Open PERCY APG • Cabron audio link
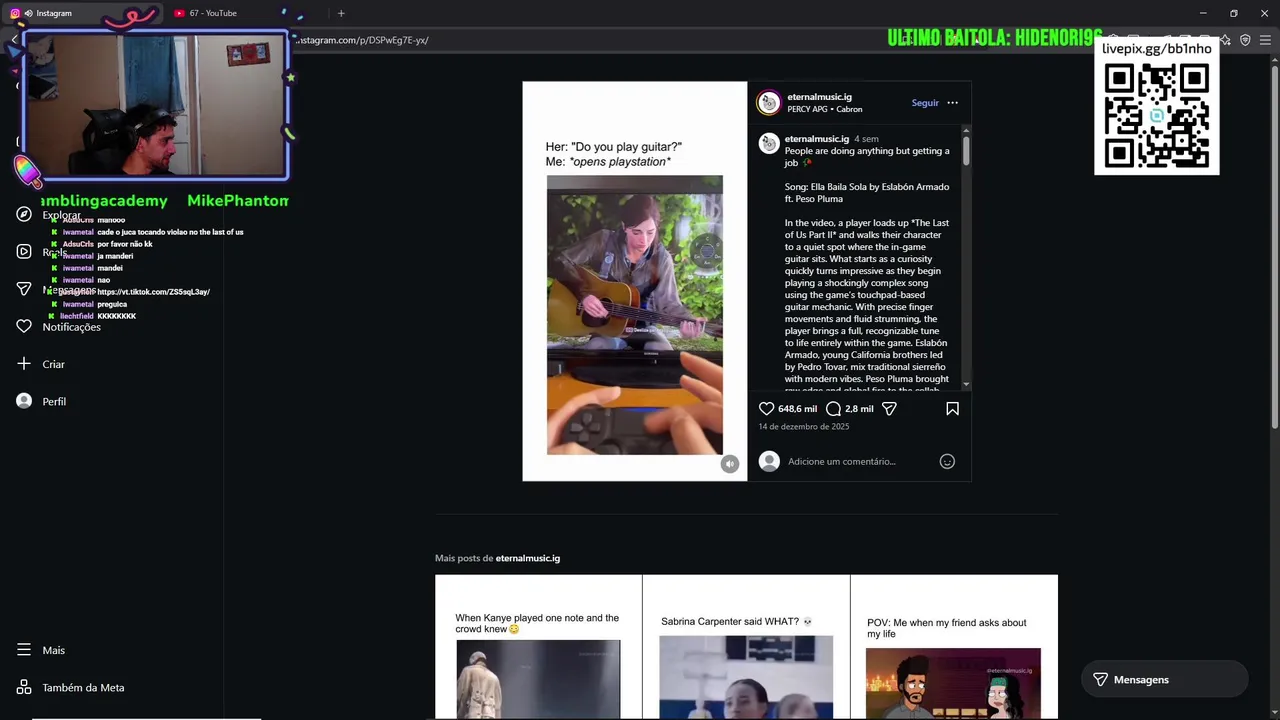1280x720 pixels. click(x=824, y=109)
